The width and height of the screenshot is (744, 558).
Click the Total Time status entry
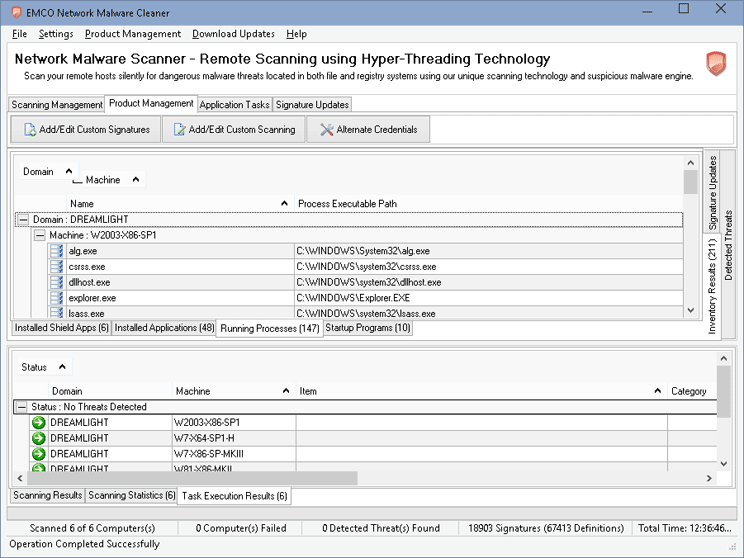tap(685, 528)
